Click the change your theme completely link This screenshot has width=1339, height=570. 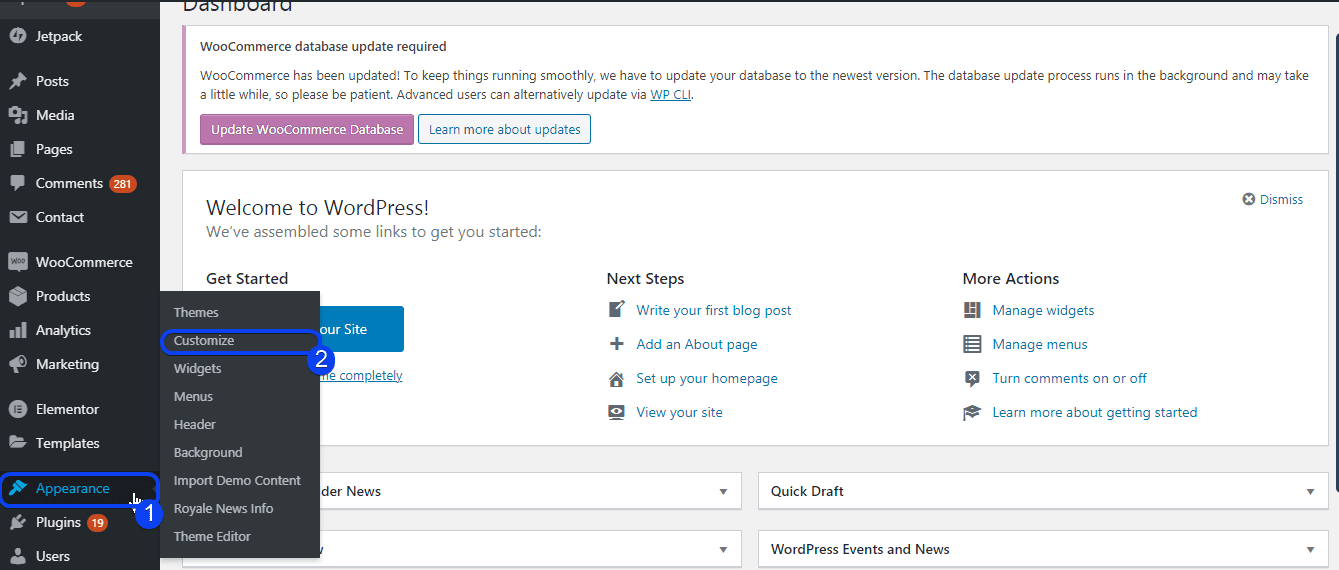coord(360,375)
